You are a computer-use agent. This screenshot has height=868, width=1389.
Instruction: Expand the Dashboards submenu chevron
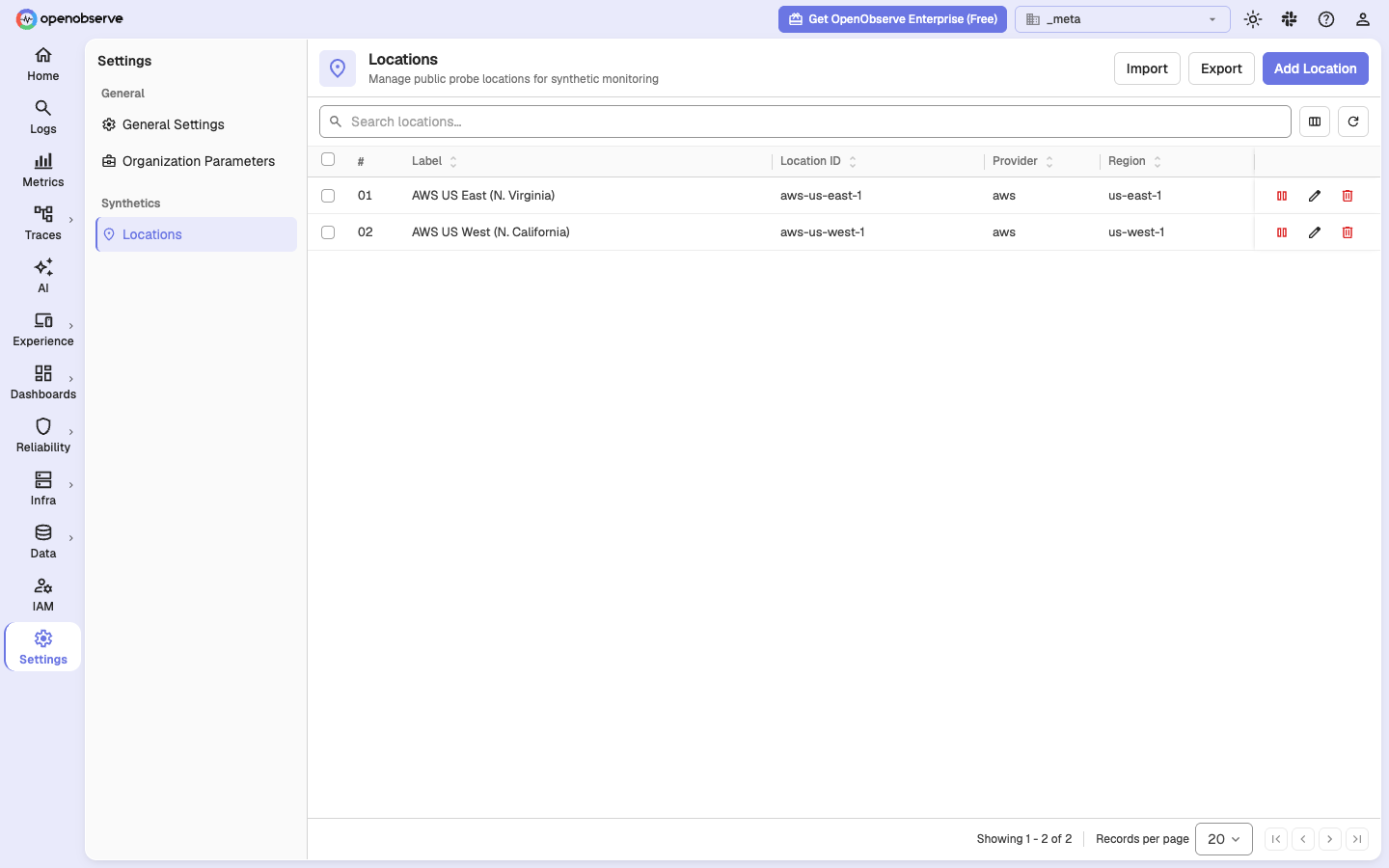(71, 379)
